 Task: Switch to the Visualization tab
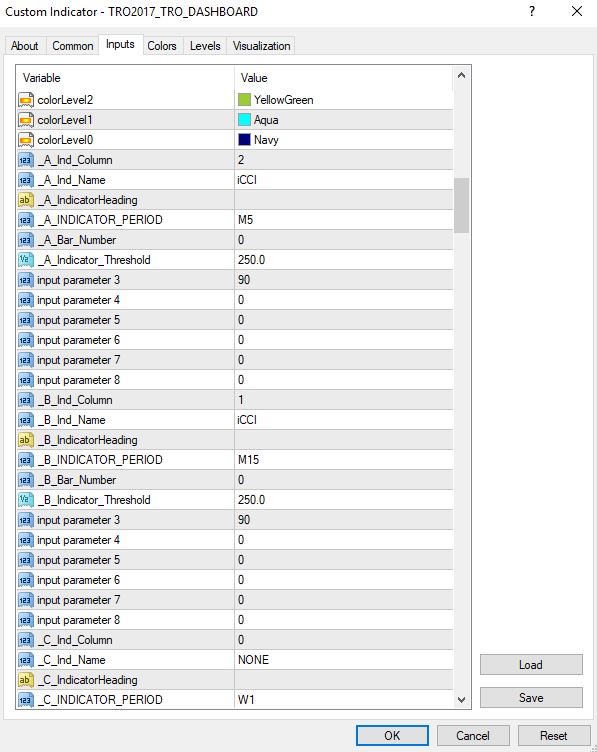(261, 46)
